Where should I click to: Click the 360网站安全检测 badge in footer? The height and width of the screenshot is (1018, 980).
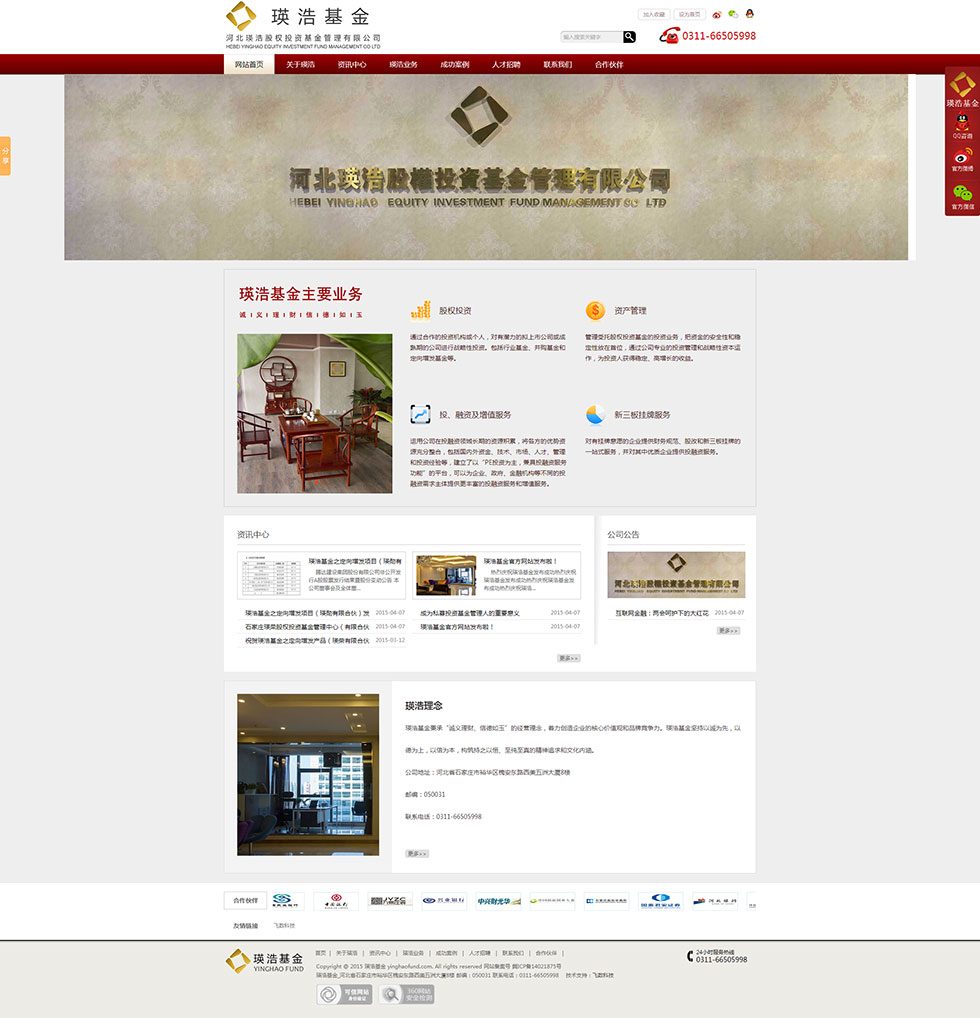click(x=407, y=994)
